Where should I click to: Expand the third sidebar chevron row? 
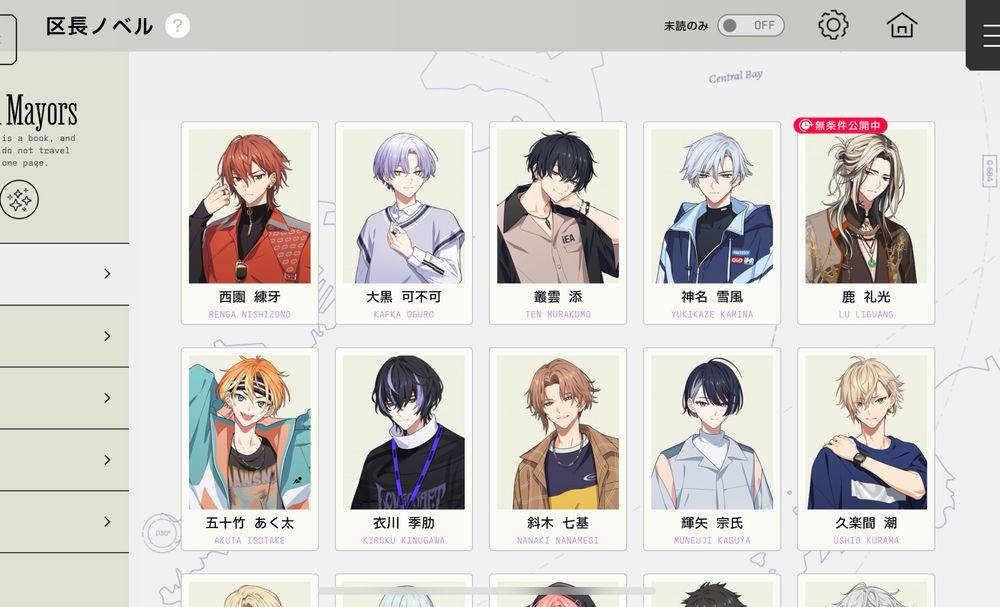point(64,398)
